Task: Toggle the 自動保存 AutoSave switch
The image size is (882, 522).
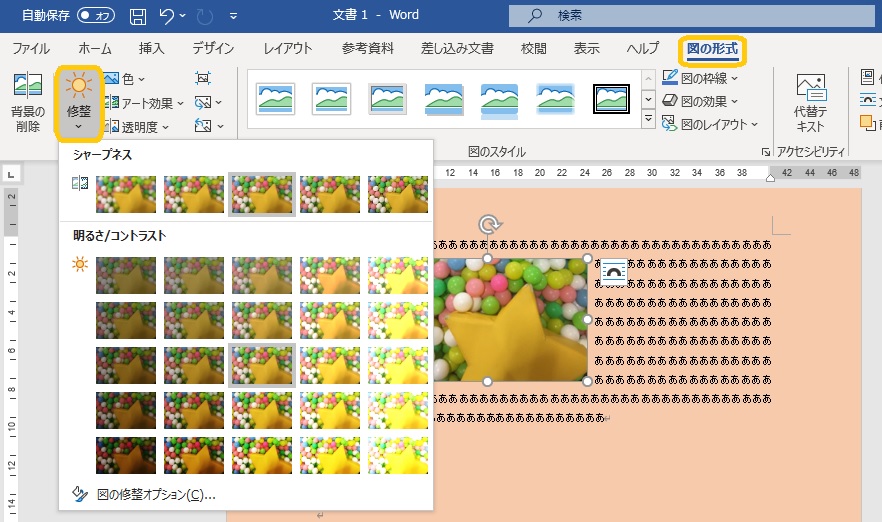Action: 96,16
